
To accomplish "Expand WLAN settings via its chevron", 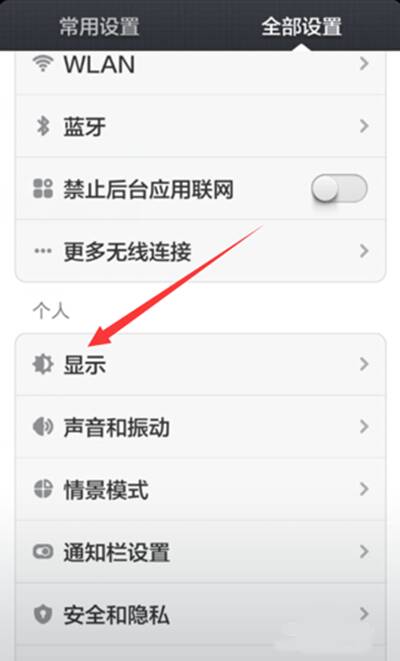I will click(x=364, y=64).
